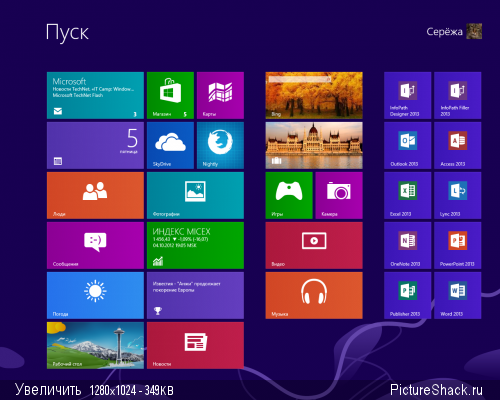The width and height of the screenshot is (500, 400).
Task: Open the Video (Видео) tile
Action: [314, 245]
